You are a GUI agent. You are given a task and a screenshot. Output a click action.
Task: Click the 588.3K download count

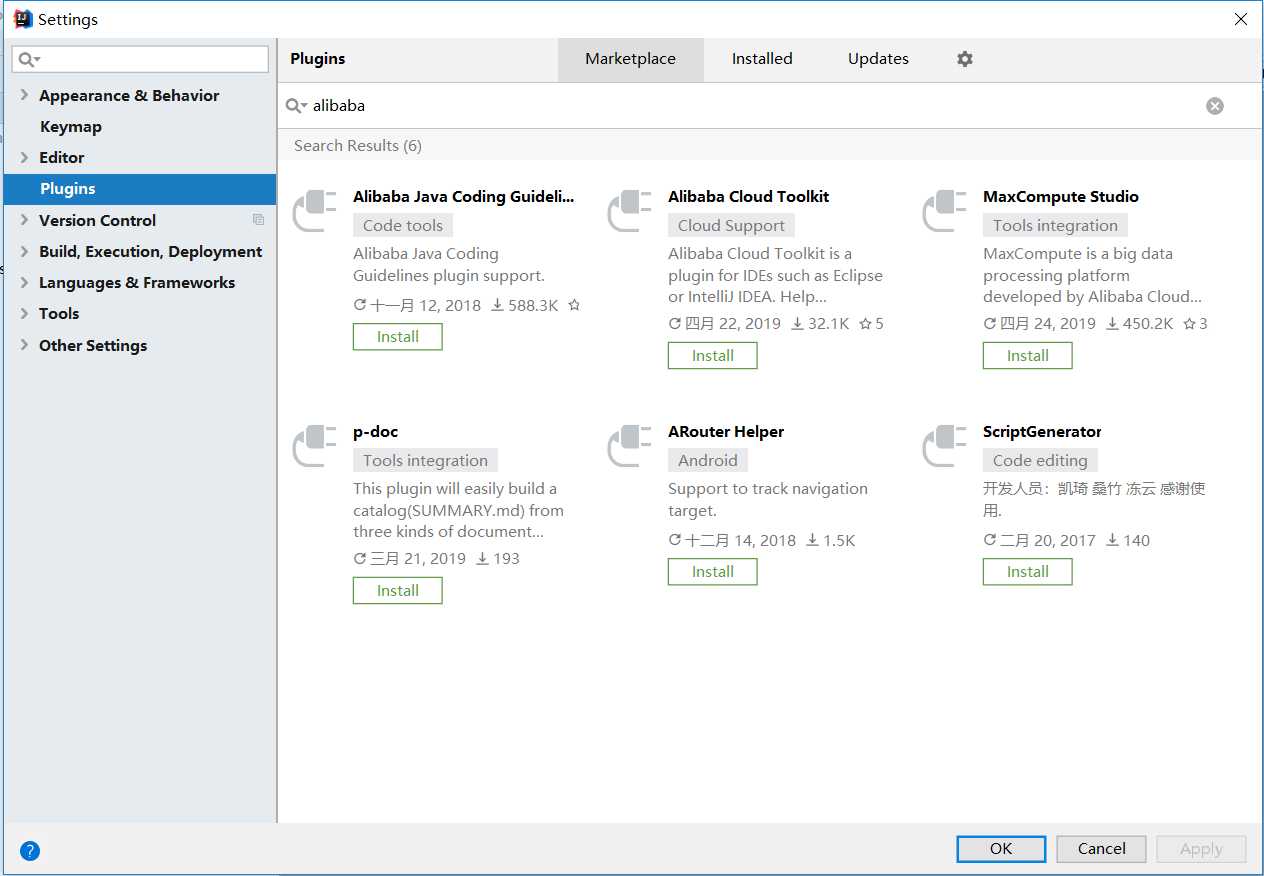tap(533, 305)
